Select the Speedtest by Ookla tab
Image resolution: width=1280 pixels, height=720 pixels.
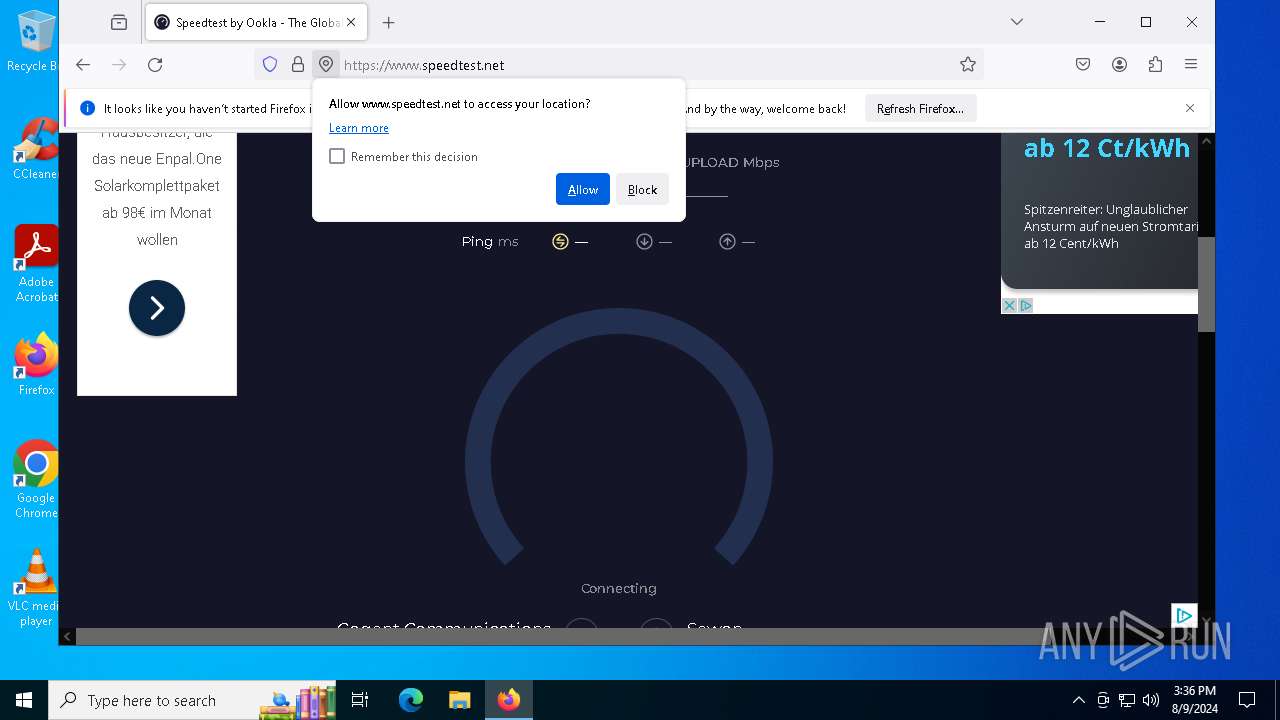coord(256,22)
